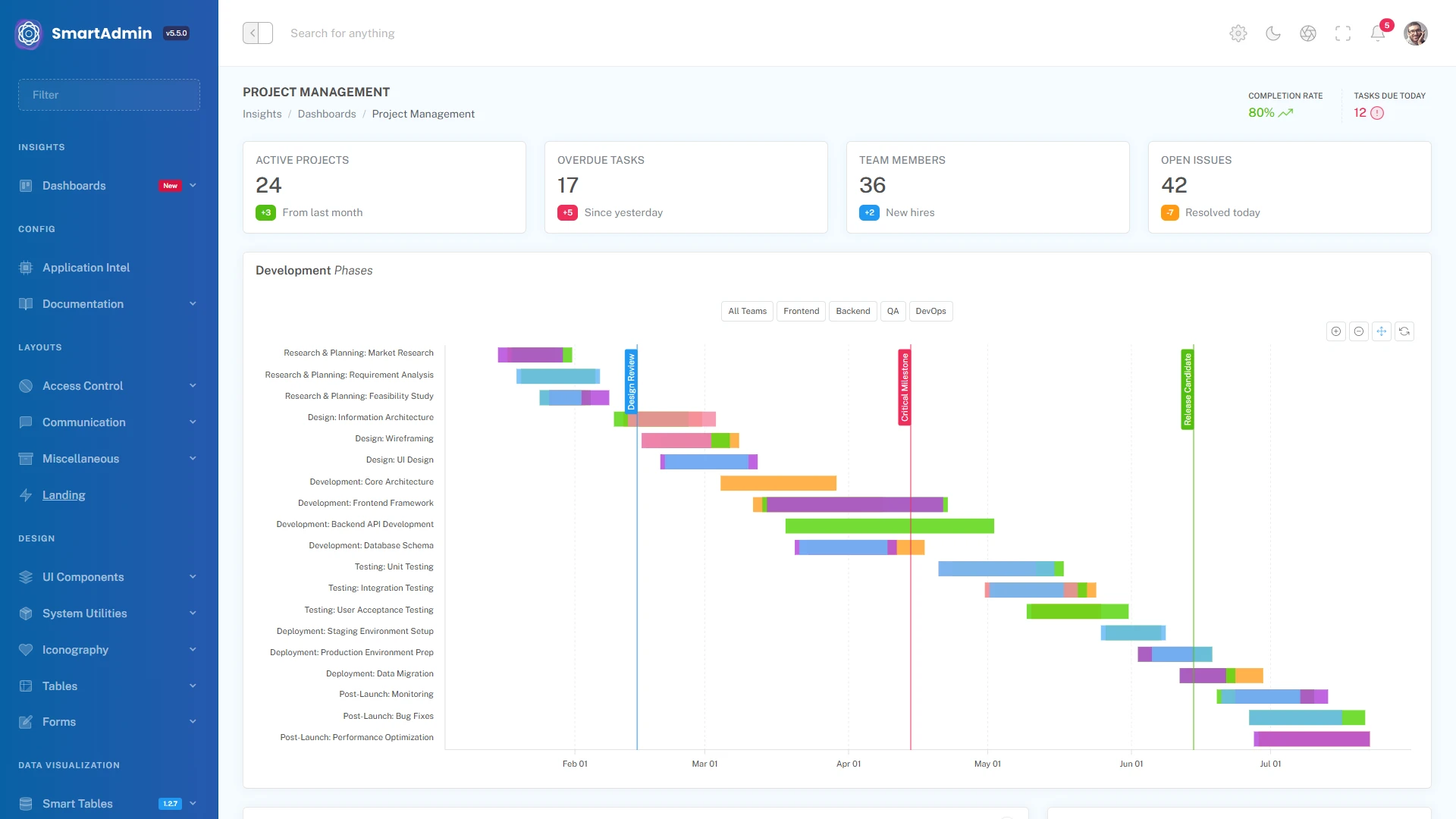
Task: Filter chart by DevOps team
Action: [x=930, y=312]
